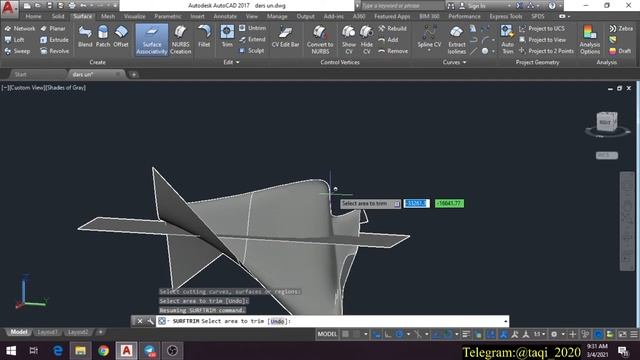Toggle ortho mode in status bar

tap(388, 334)
